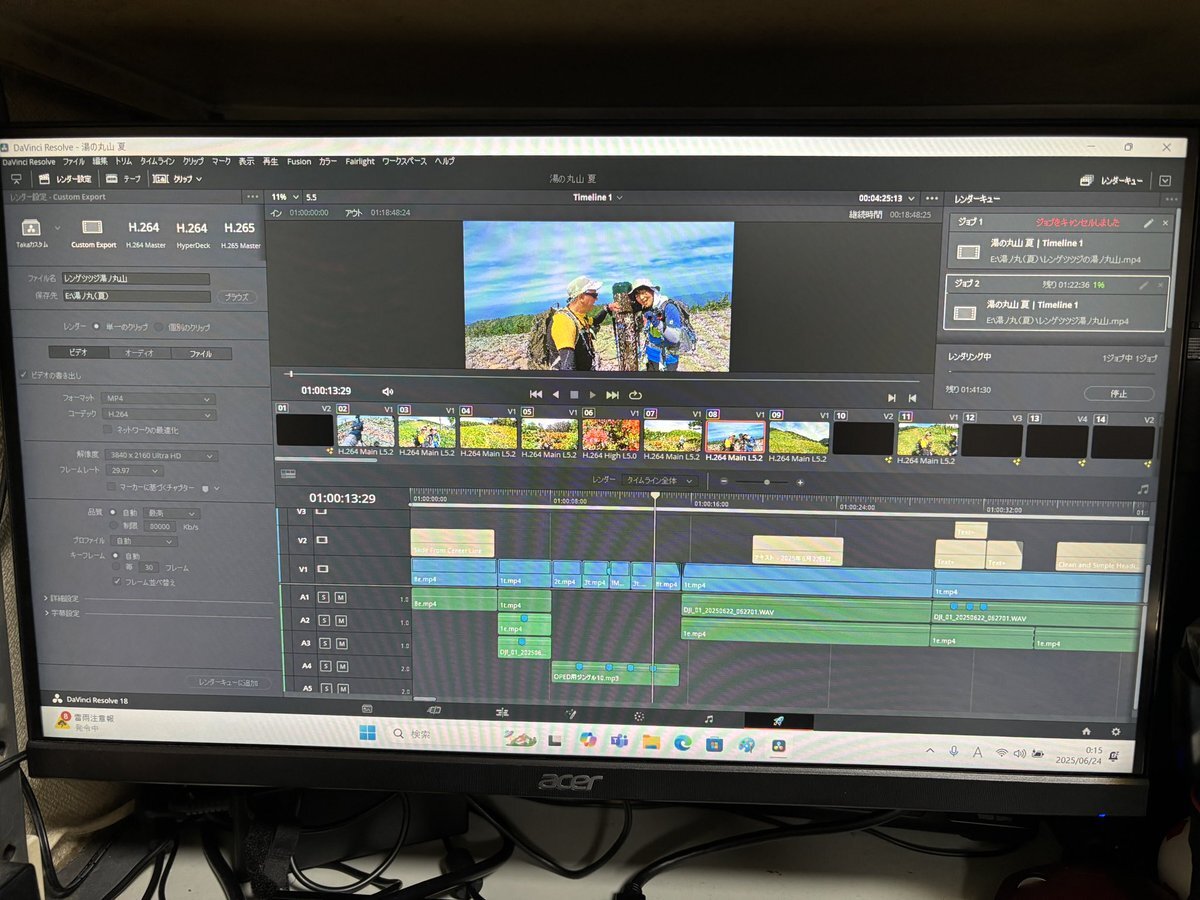1200x900 pixels.
Task: Toggle the レンダーキュー panel button in toolbar
Action: pos(1111,181)
